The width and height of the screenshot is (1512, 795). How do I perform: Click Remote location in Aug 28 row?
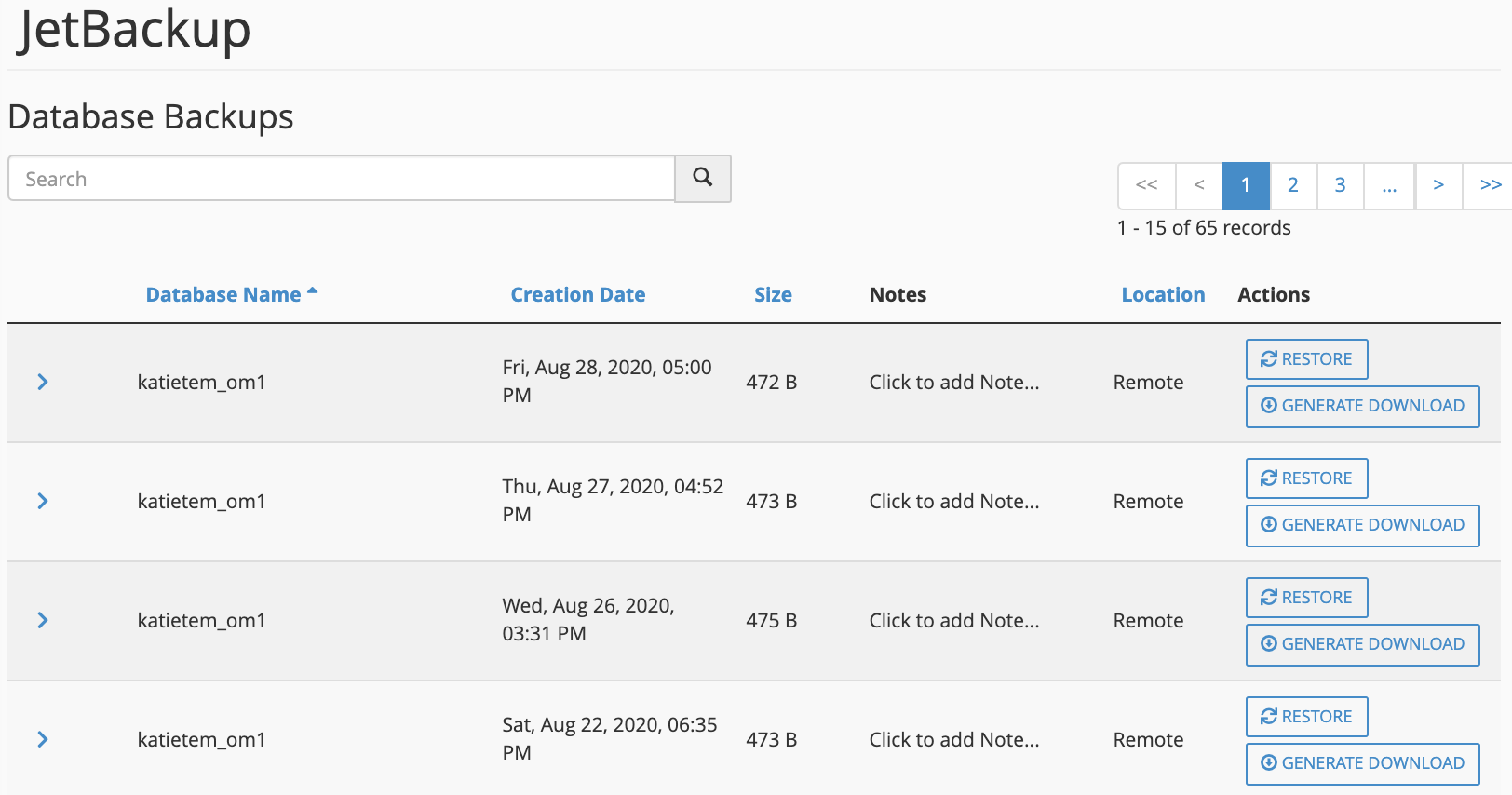[1148, 382]
